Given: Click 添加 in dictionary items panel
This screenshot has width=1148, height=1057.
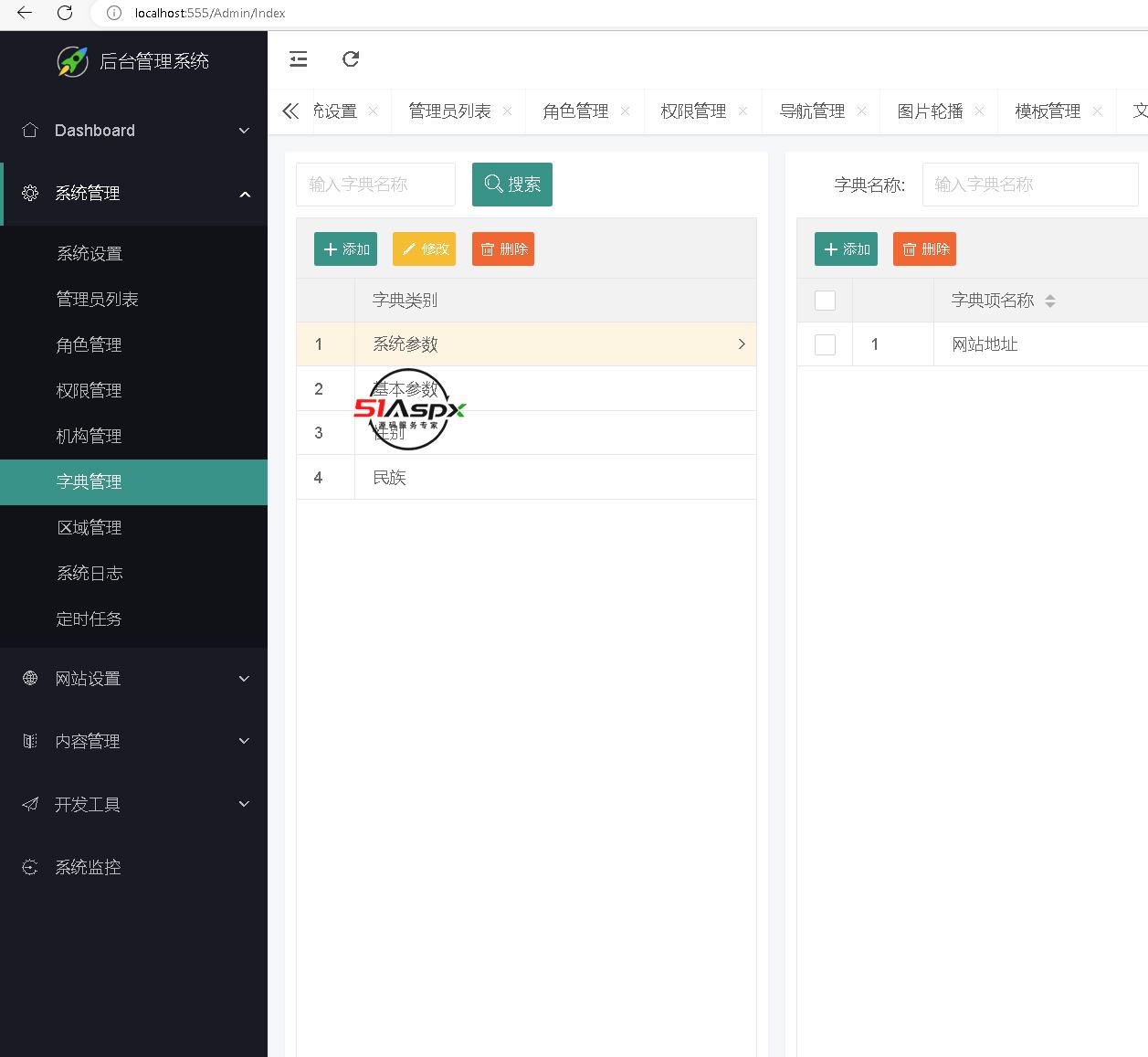Looking at the screenshot, I should click(x=846, y=248).
